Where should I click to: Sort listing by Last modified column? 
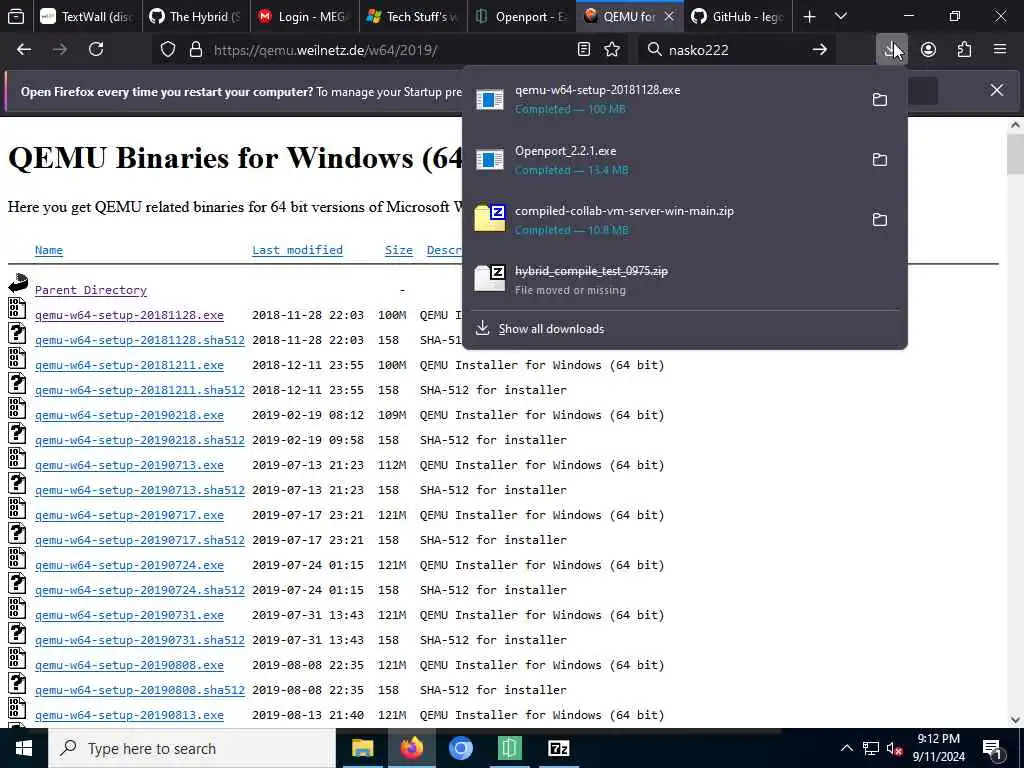click(x=297, y=250)
